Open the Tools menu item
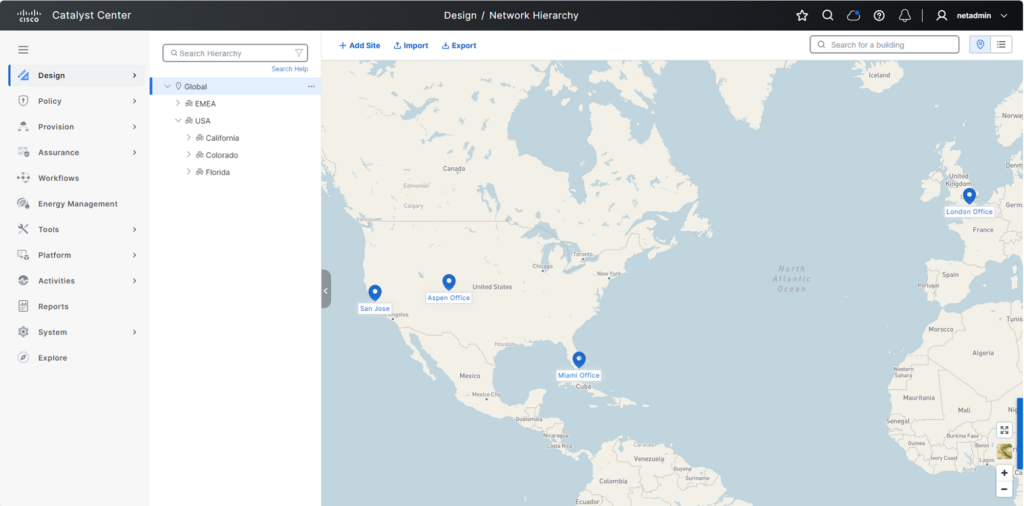 (76, 229)
